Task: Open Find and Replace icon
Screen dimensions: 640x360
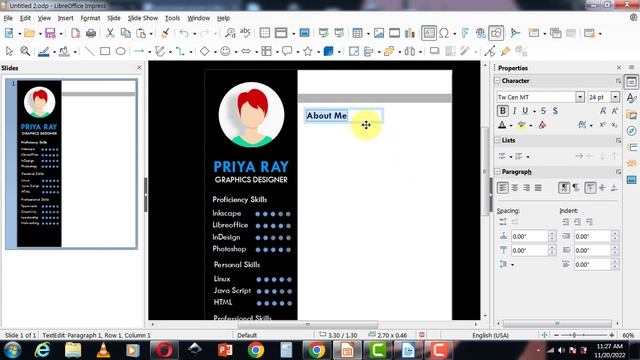Action: tap(230, 33)
